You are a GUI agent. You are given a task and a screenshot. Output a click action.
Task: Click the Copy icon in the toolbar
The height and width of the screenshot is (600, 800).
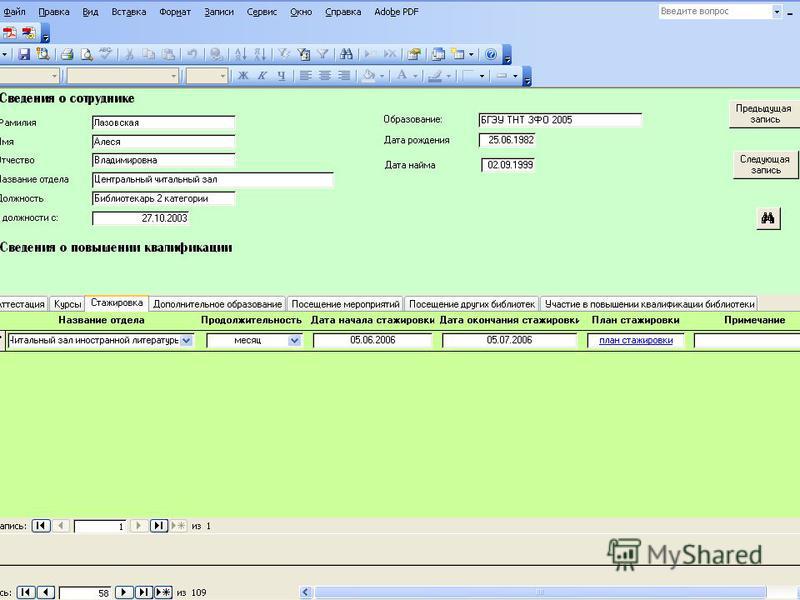(x=148, y=54)
